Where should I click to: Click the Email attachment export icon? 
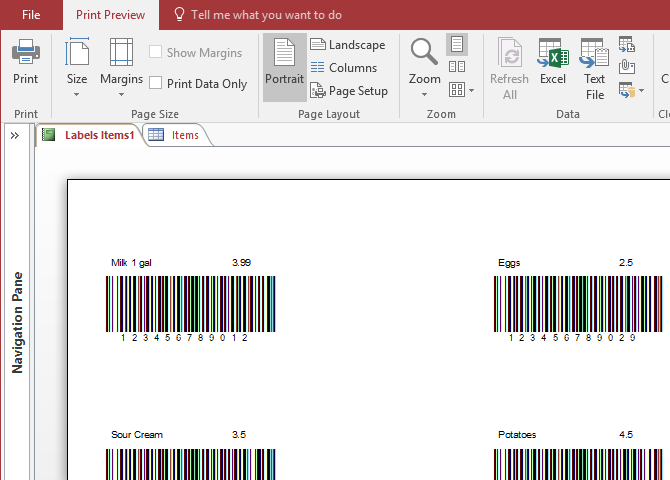(x=627, y=67)
